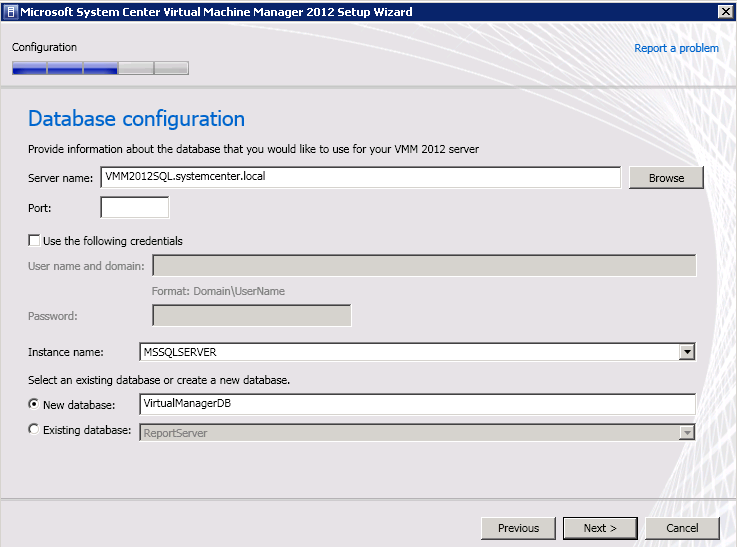Click the Password field
Viewport: 737px width, 547px height.
[251, 315]
